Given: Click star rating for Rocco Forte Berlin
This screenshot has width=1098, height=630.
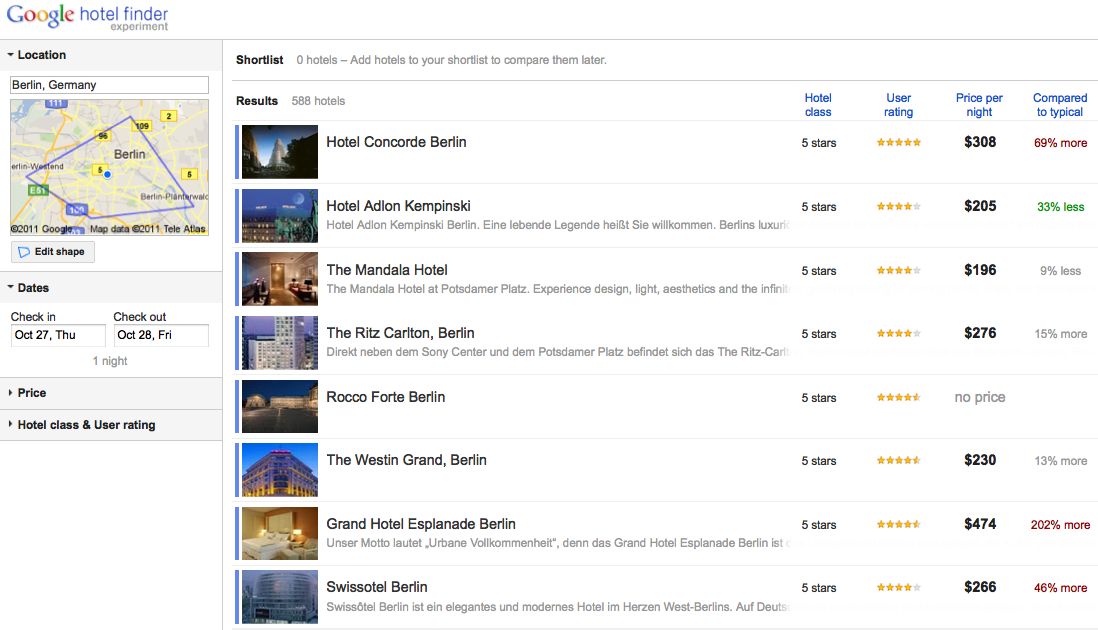Looking at the screenshot, I should pyautogui.click(x=898, y=397).
